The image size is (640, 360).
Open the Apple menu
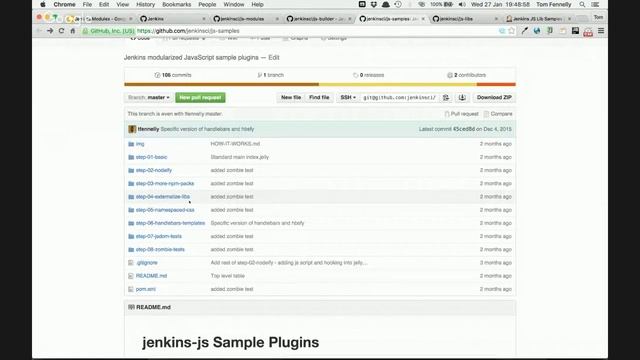click(x=42, y=4)
